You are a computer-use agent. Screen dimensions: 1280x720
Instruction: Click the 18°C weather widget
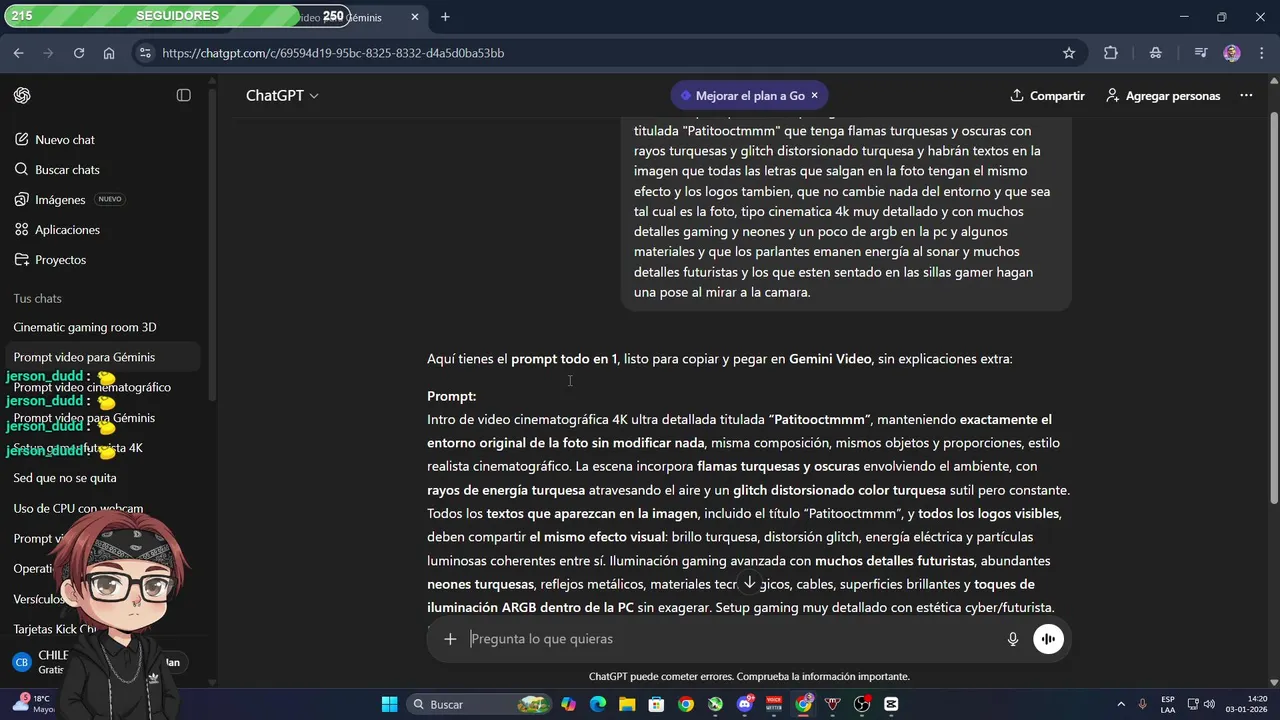pos(32,705)
